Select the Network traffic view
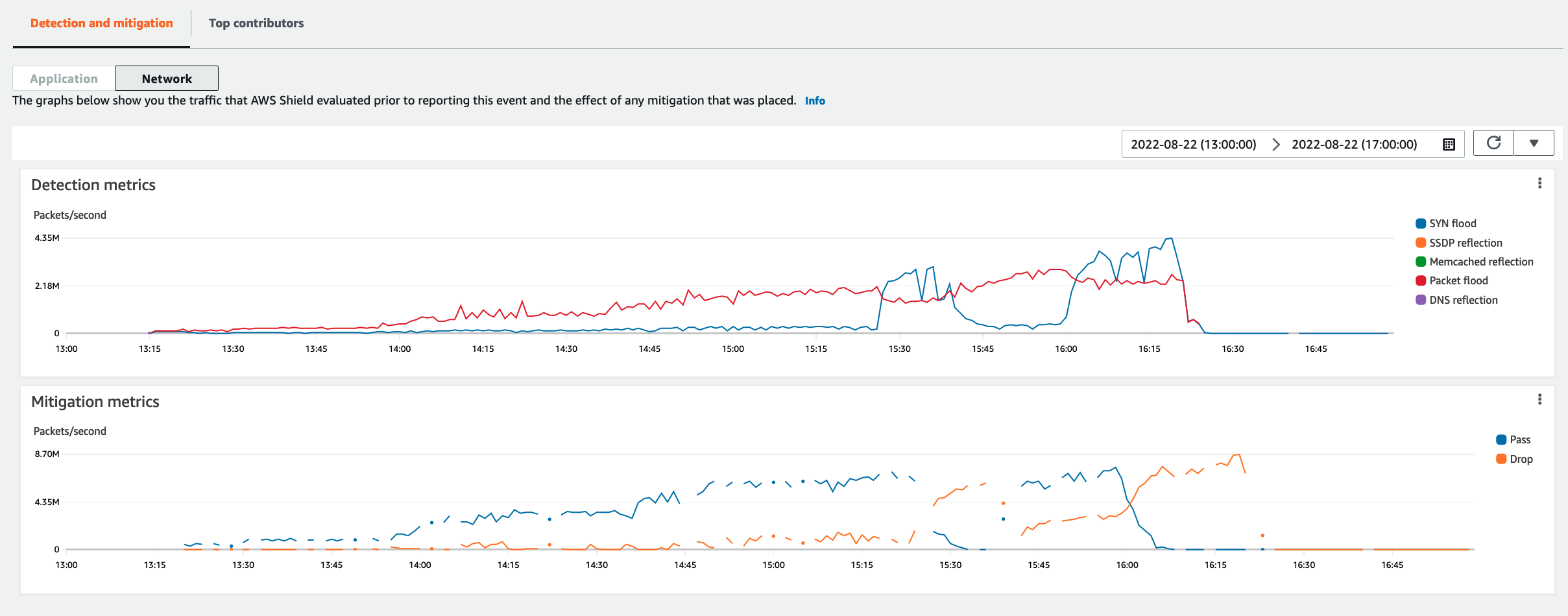1568x616 pixels. [x=166, y=78]
